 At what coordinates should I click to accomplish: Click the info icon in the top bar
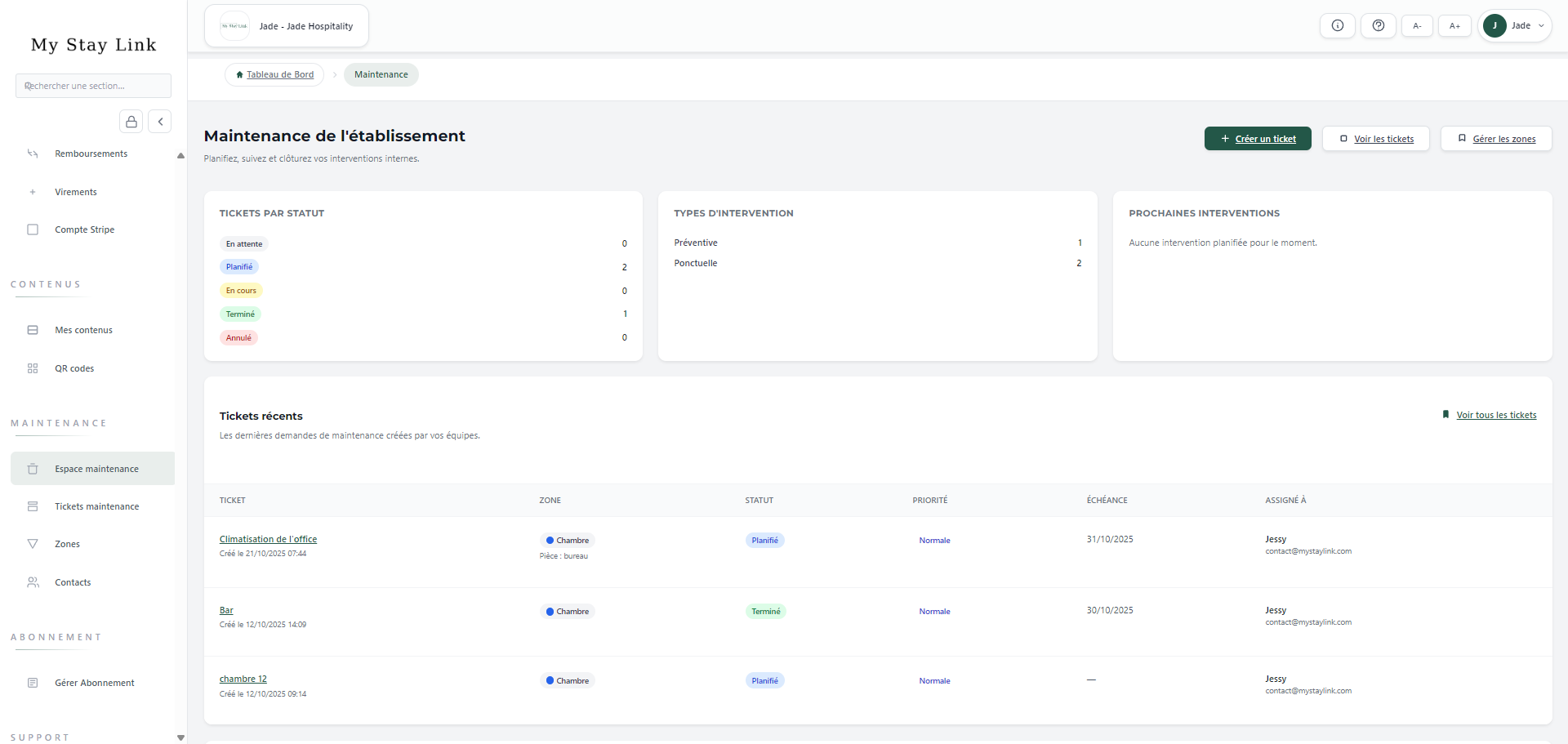click(x=1337, y=25)
